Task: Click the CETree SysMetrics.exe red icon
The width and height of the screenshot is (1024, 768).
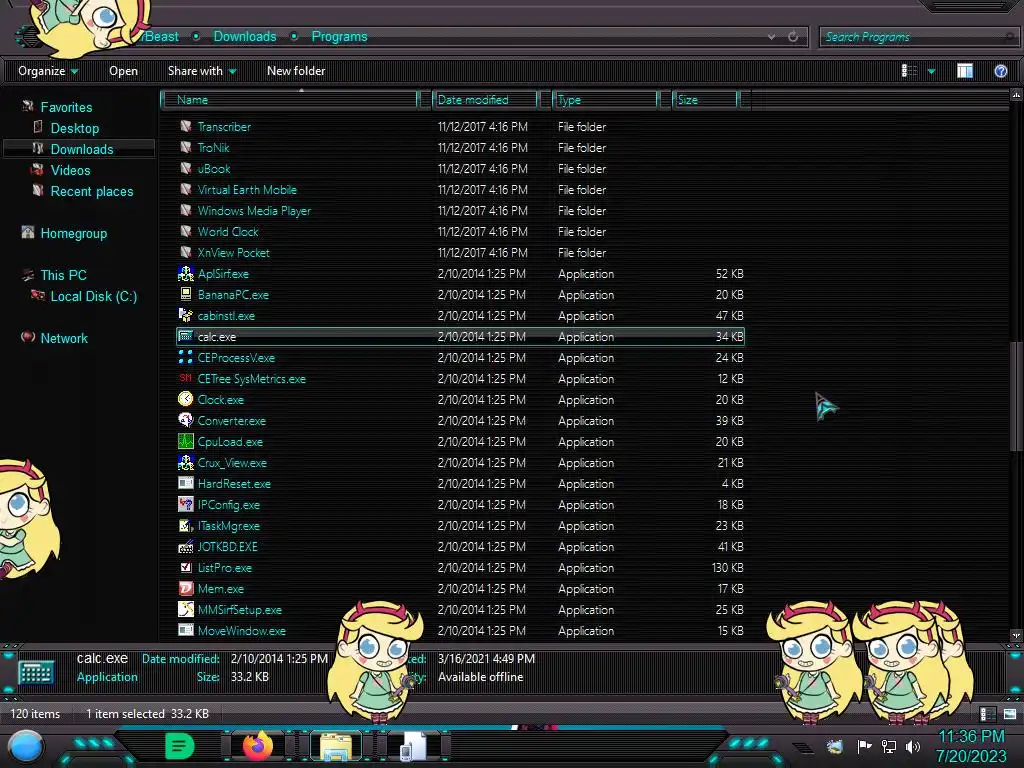Action: tap(185, 378)
